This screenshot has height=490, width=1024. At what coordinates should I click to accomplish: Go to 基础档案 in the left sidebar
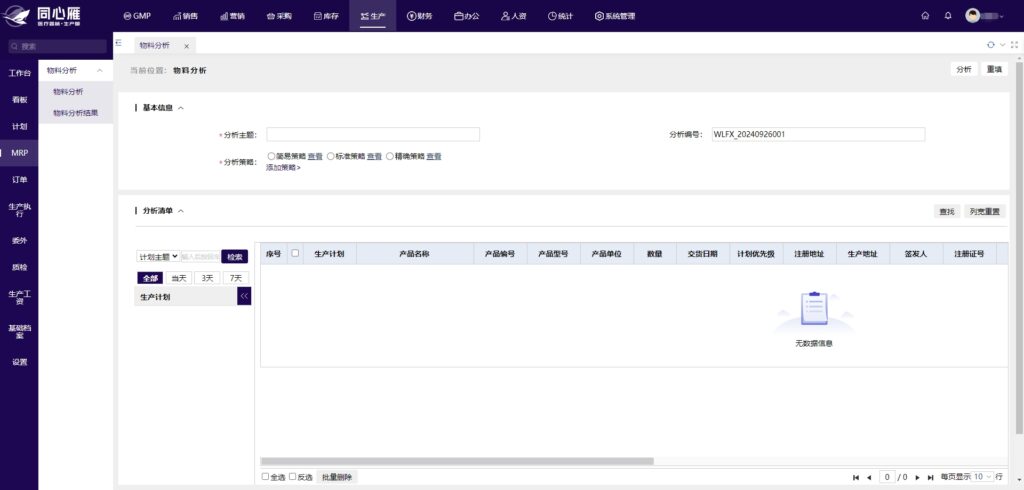[x=19, y=331]
